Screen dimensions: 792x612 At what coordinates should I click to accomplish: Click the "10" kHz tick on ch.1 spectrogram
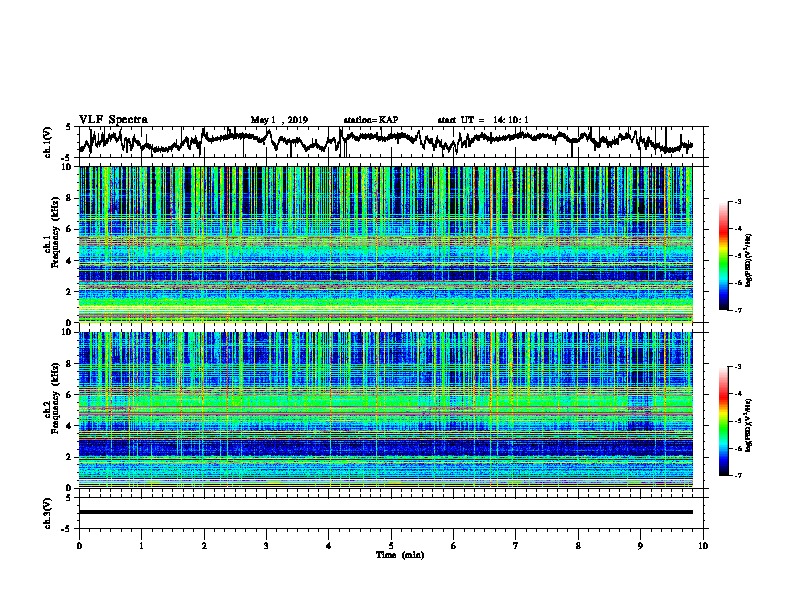tap(68, 167)
